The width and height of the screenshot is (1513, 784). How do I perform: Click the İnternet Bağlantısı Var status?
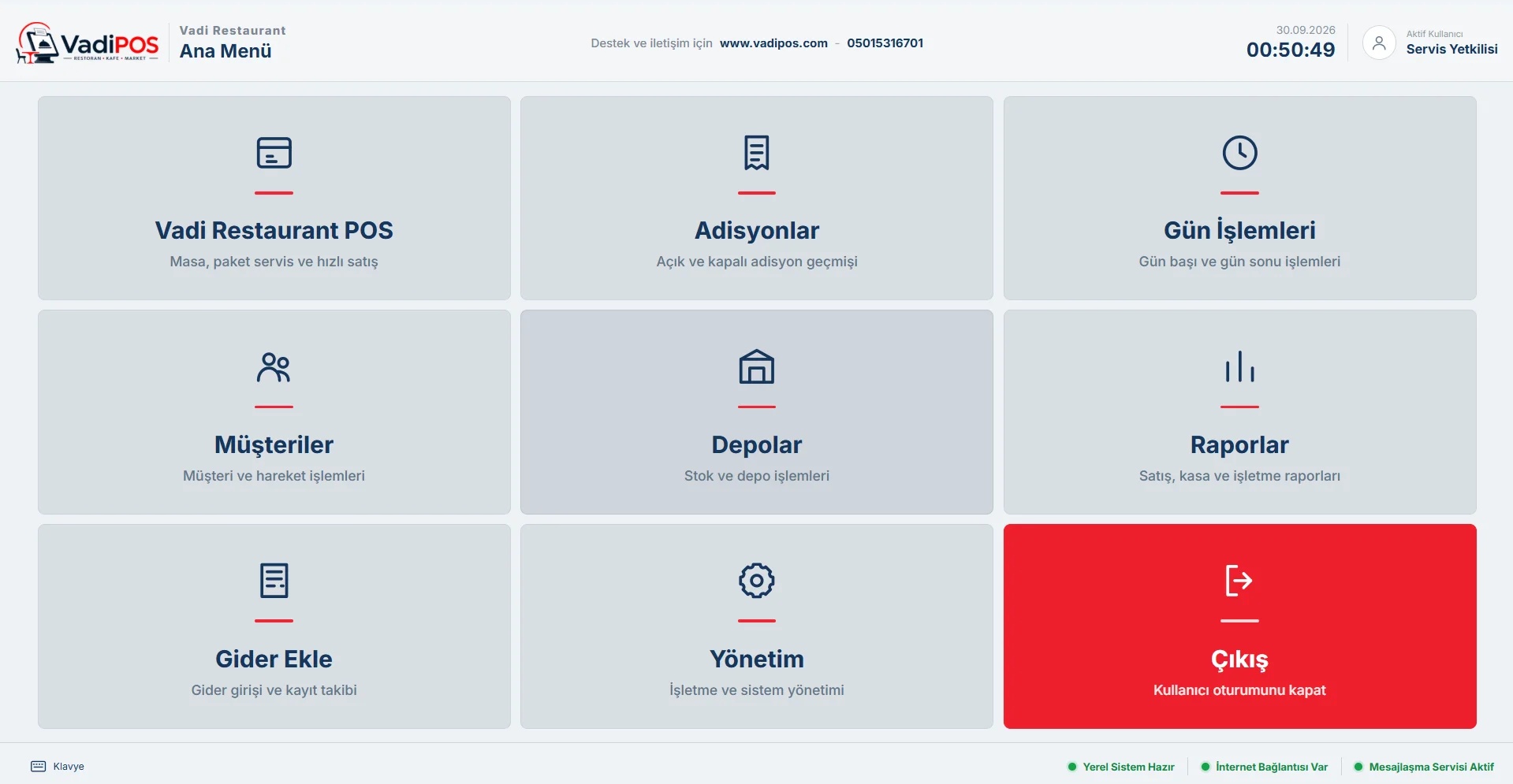(1264, 767)
